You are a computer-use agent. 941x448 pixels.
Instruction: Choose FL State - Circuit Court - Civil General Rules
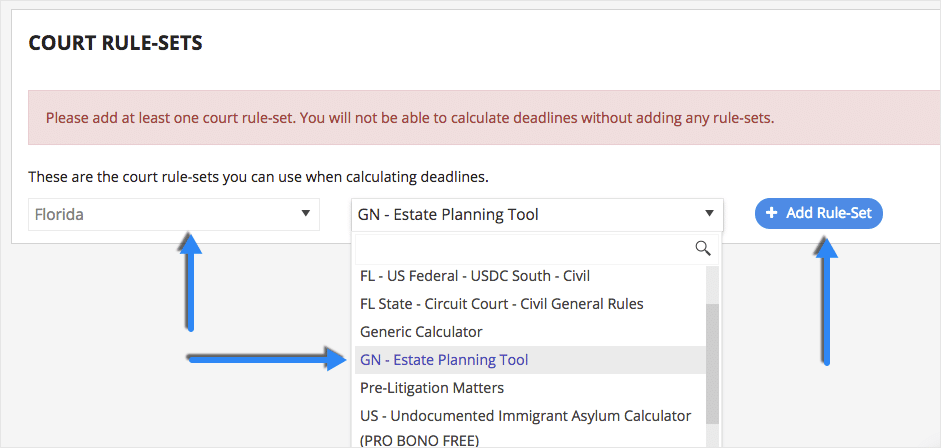coord(501,304)
